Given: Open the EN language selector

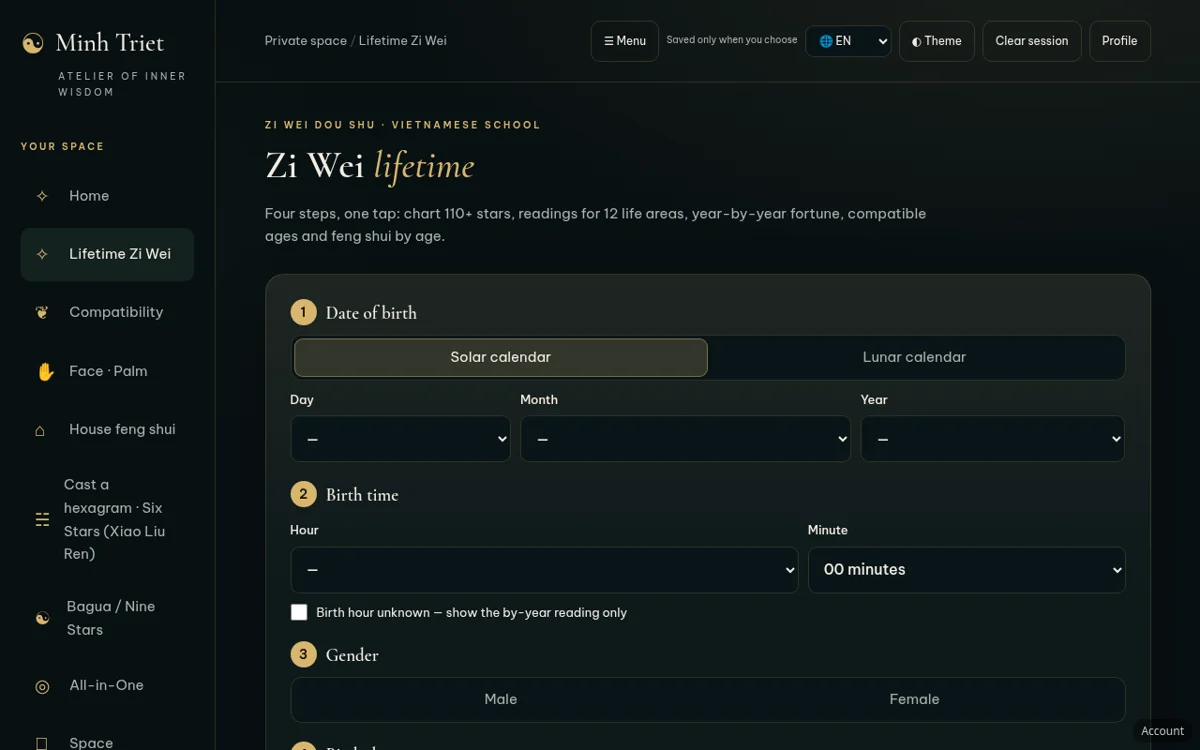Looking at the screenshot, I should coord(848,41).
